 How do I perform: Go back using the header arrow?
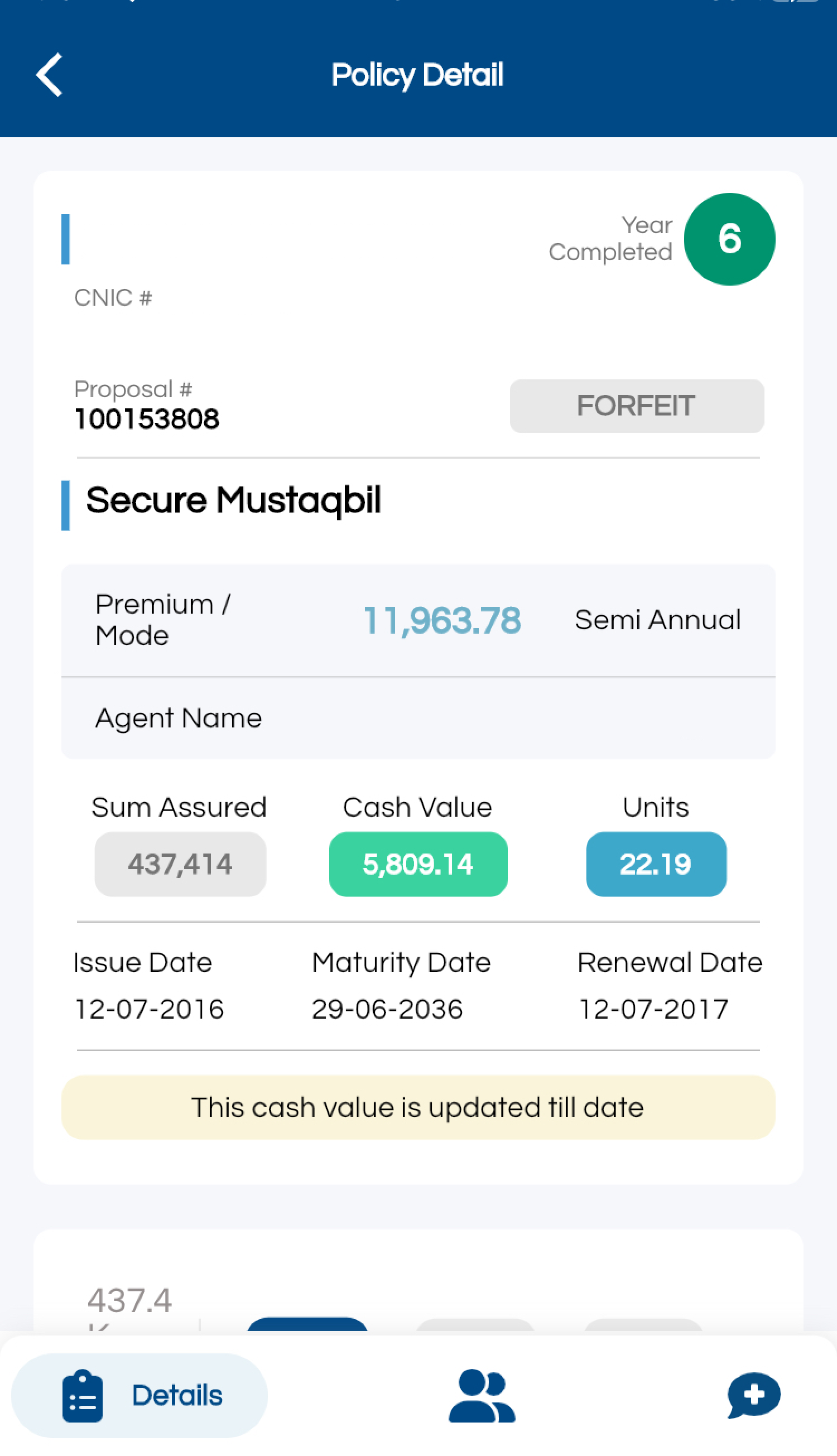(50, 75)
